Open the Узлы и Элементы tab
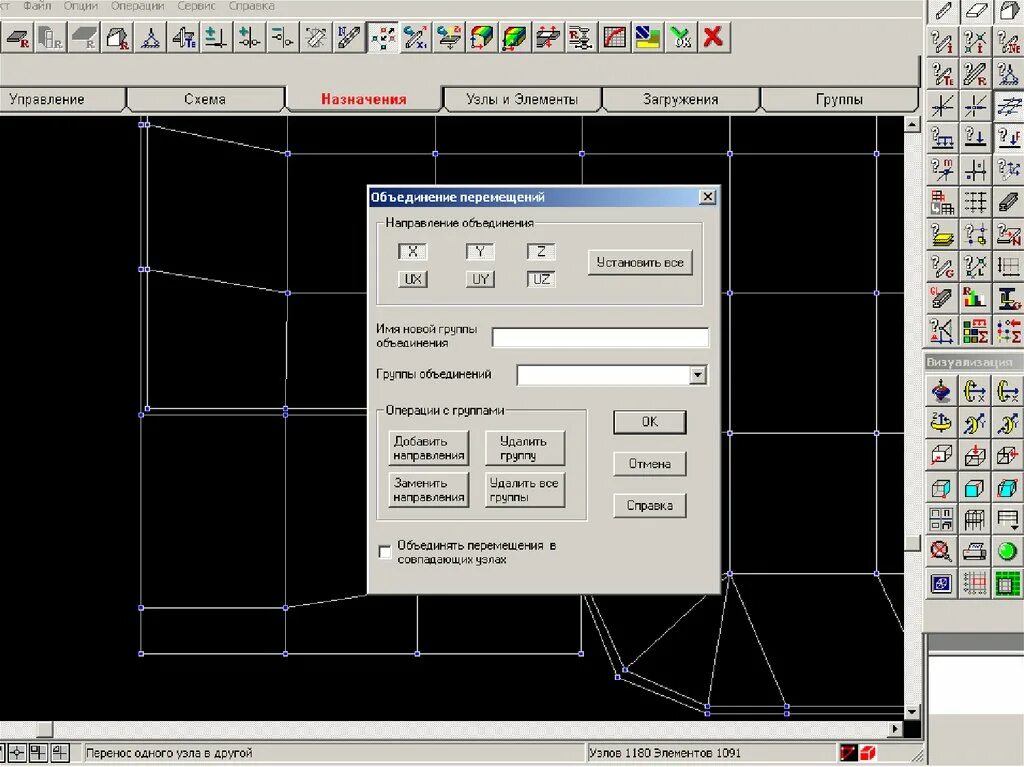Screen dimensions: 1024x767 (522, 99)
